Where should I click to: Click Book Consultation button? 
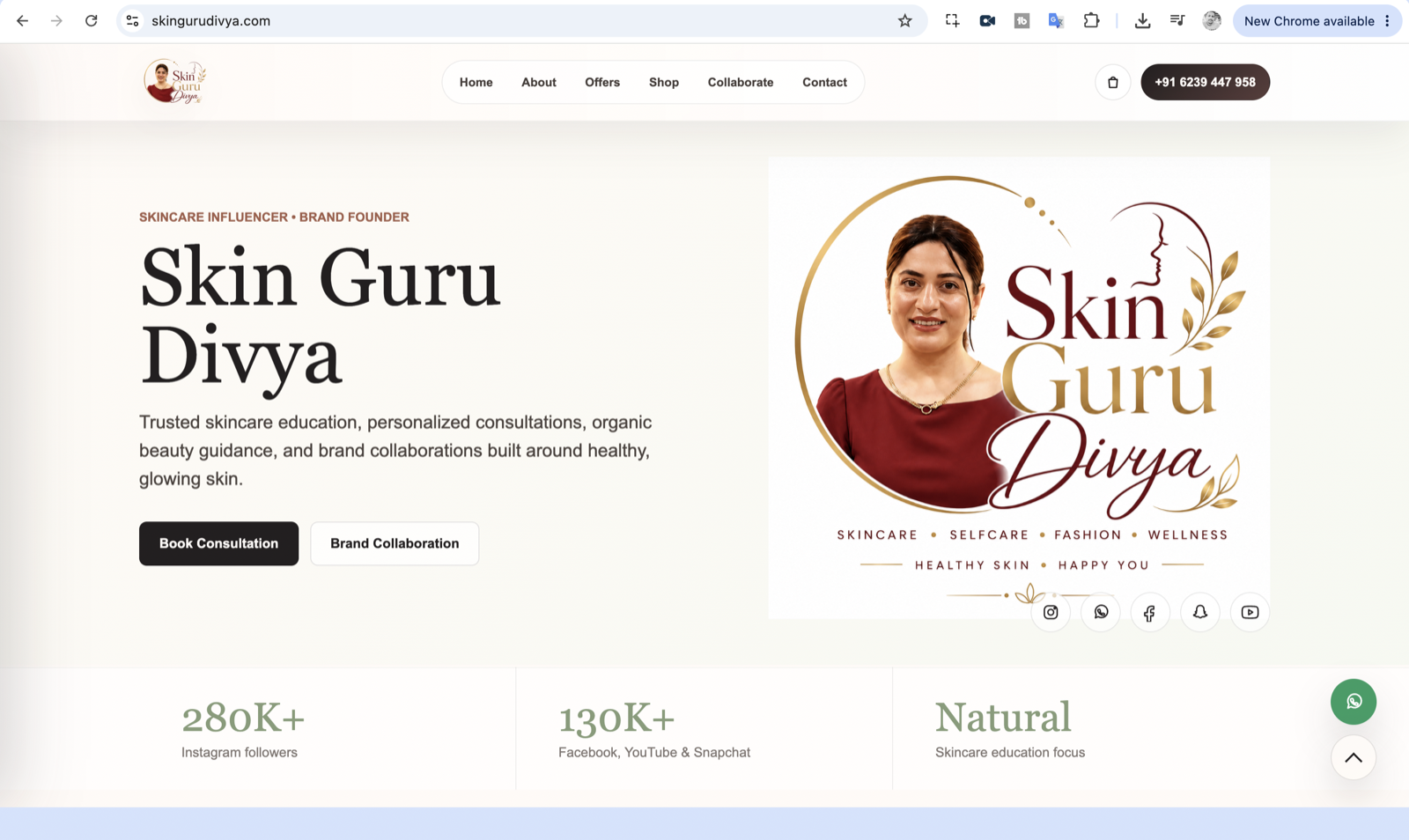pyautogui.click(x=218, y=543)
